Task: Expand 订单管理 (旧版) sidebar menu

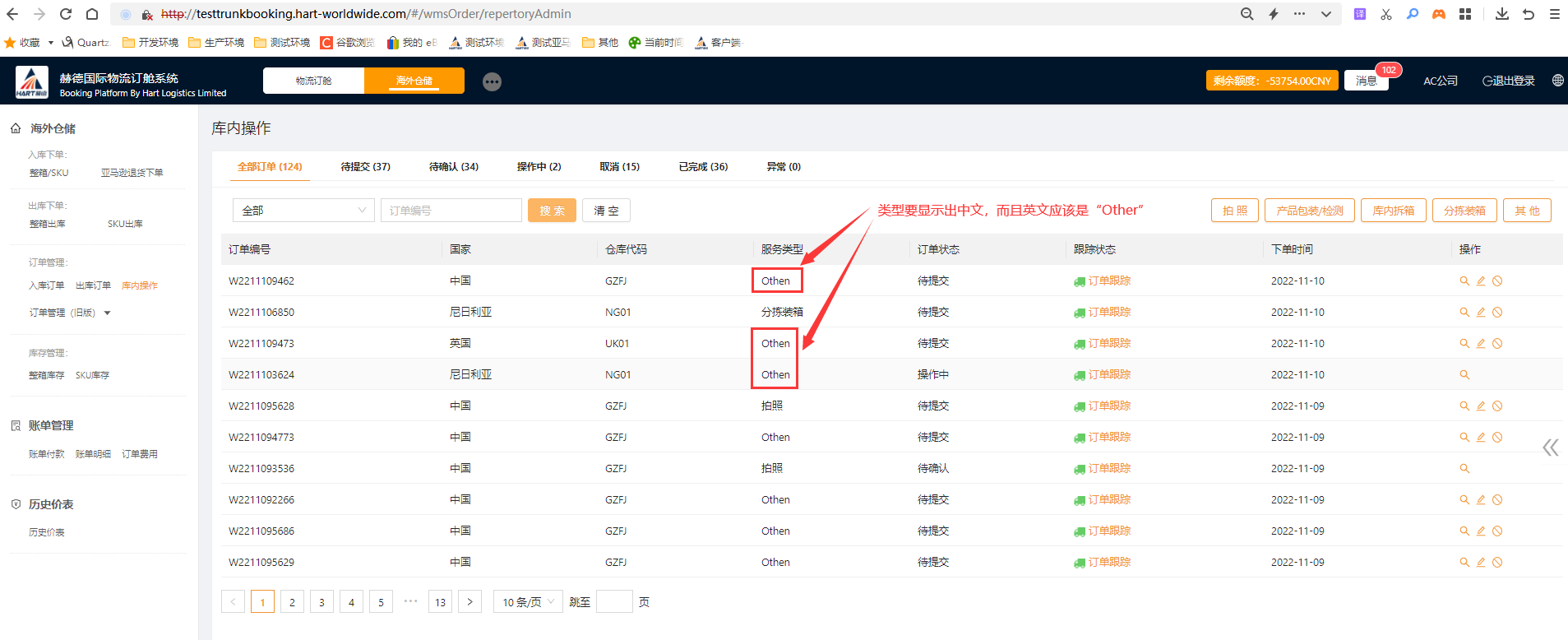Action: (x=70, y=313)
